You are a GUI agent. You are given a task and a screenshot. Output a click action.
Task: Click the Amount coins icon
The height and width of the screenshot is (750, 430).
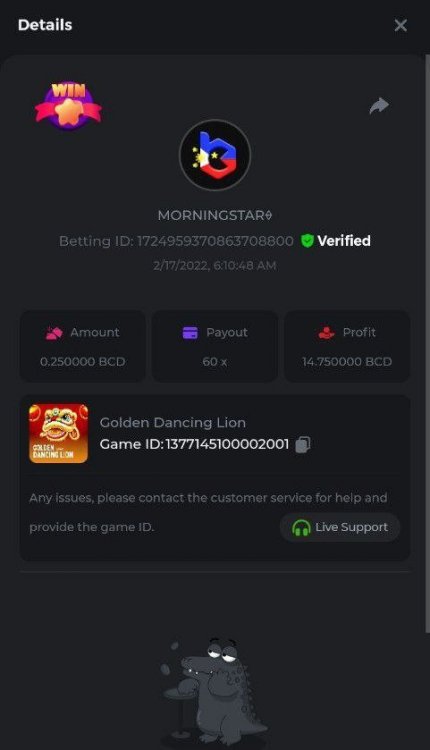point(54,332)
